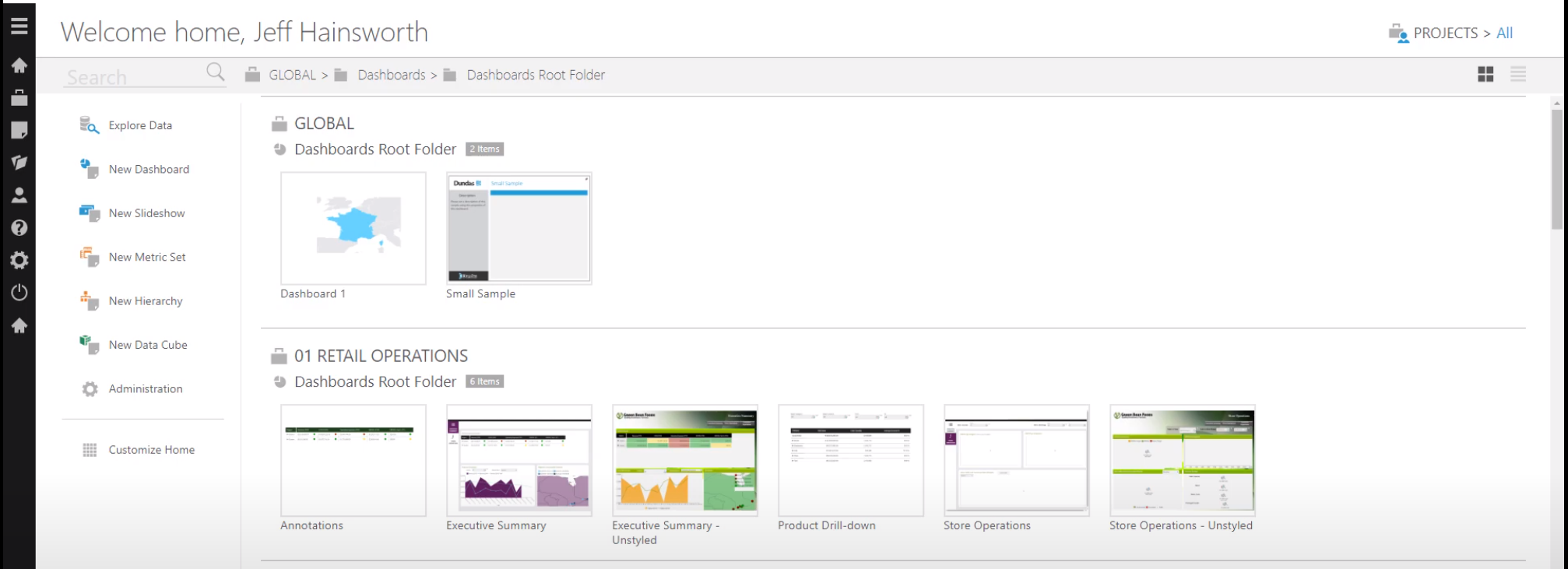Create a New Data Cube
The image size is (1568, 569).
(148, 345)
